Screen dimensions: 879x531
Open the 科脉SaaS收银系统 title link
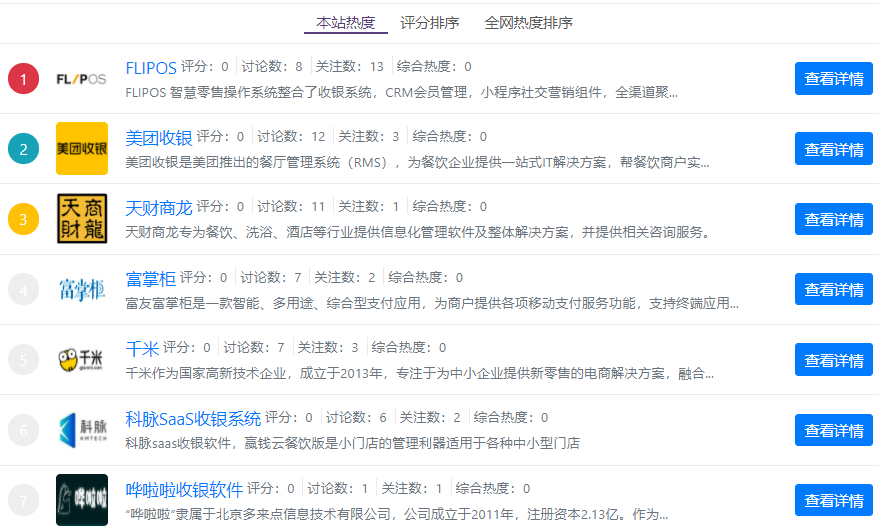pos(193,419)
